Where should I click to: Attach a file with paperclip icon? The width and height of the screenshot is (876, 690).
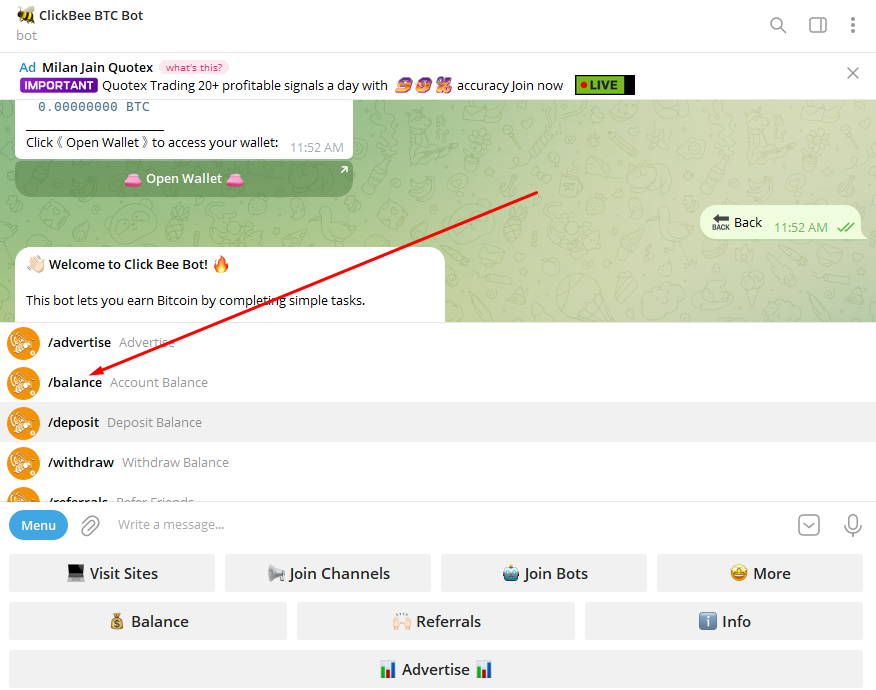pos(90,526)
